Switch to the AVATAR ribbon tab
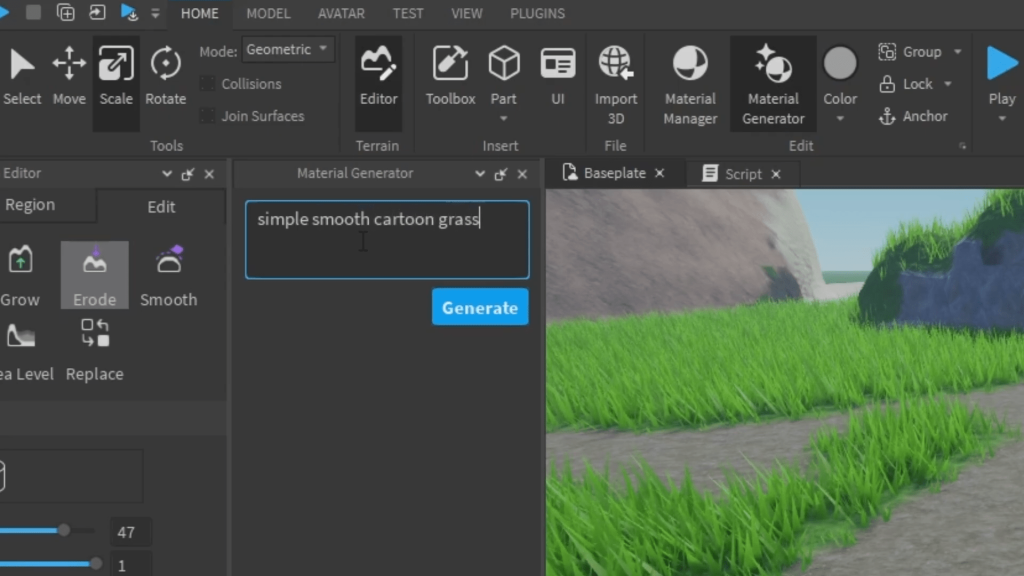The height and width of the screenshot is (576, 1024). tap(342, 13)
